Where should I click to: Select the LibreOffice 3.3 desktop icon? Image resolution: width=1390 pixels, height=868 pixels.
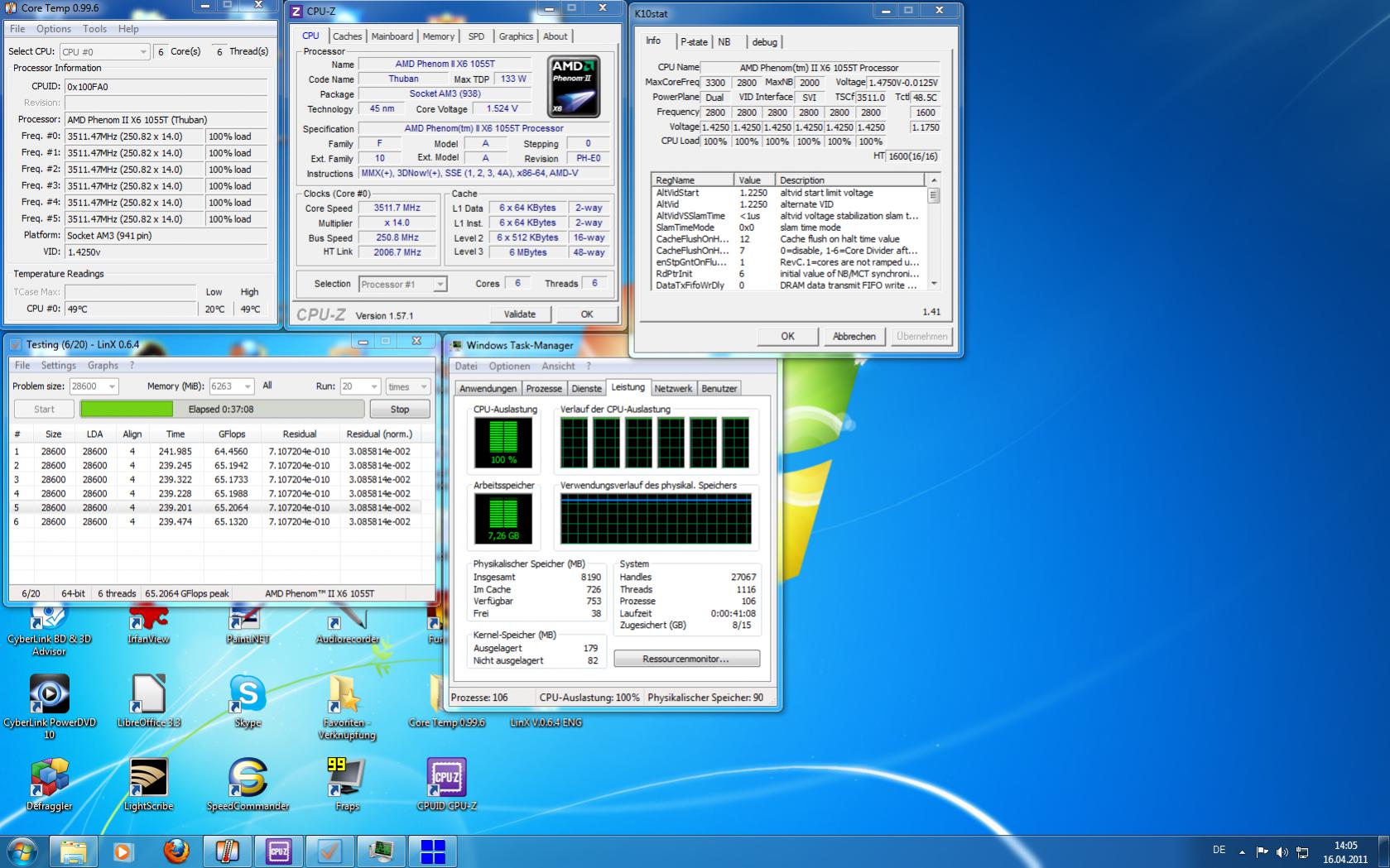(148, 701)
